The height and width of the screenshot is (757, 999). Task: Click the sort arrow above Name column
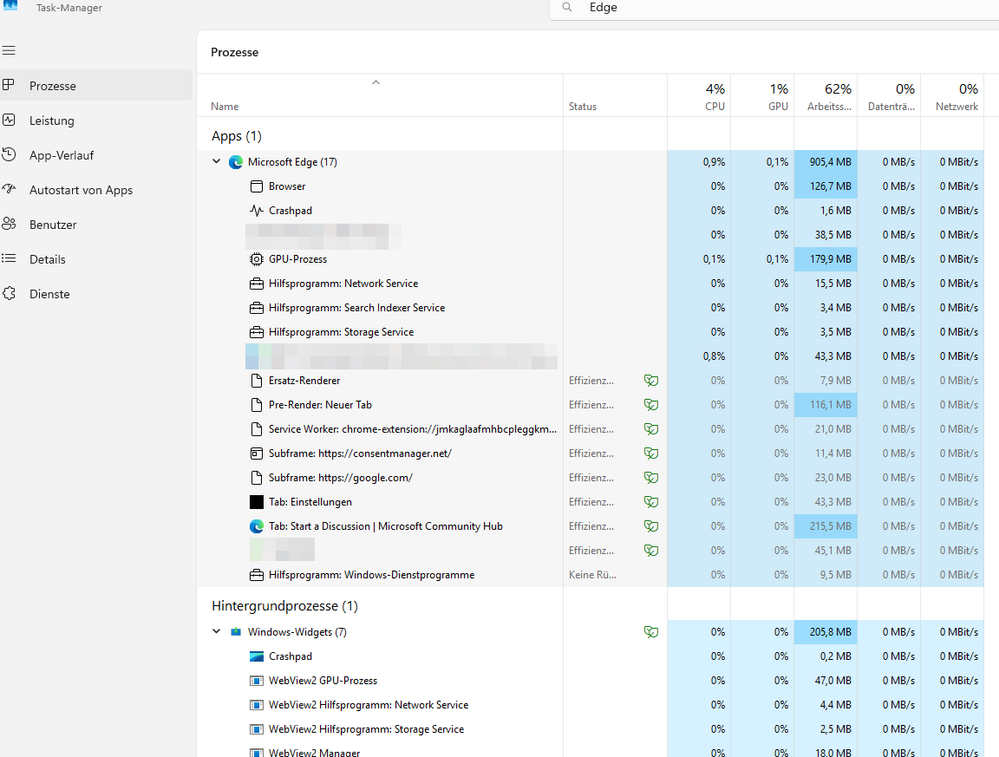(x=376, y=82)
